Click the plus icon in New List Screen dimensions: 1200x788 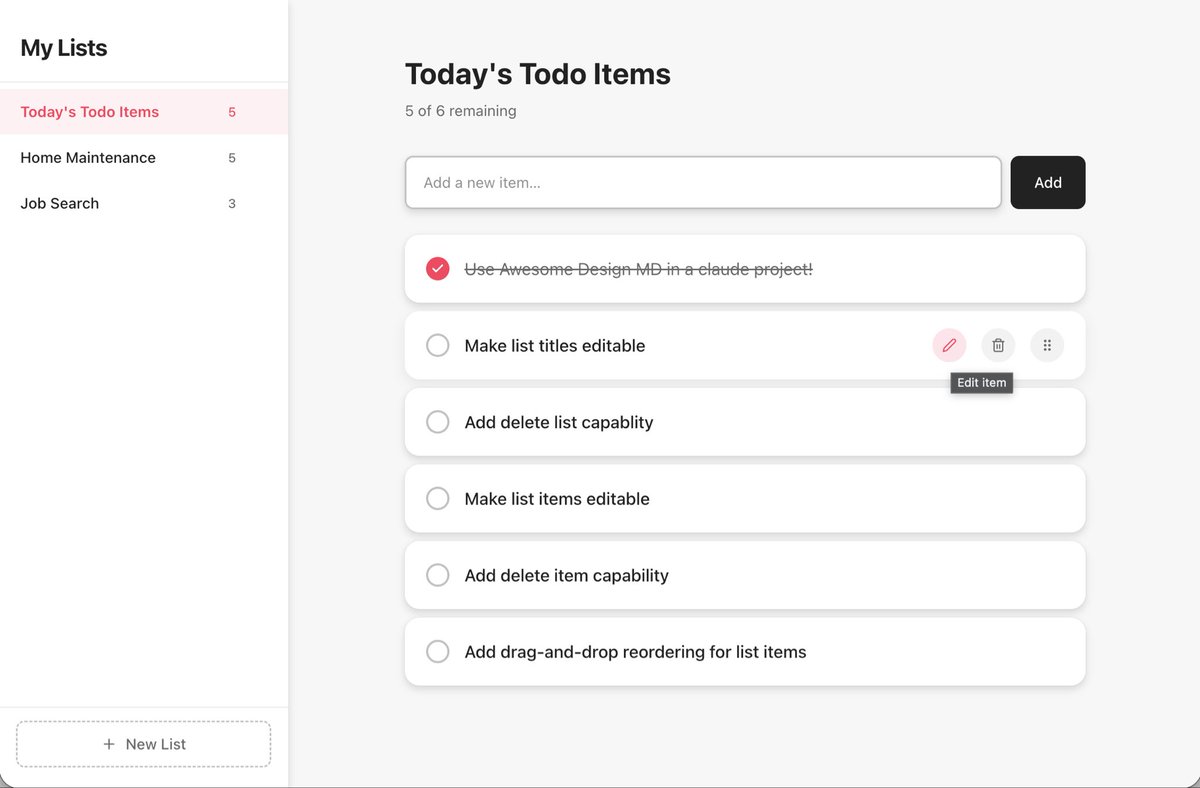pyautogui.click(x=109, y=744)
